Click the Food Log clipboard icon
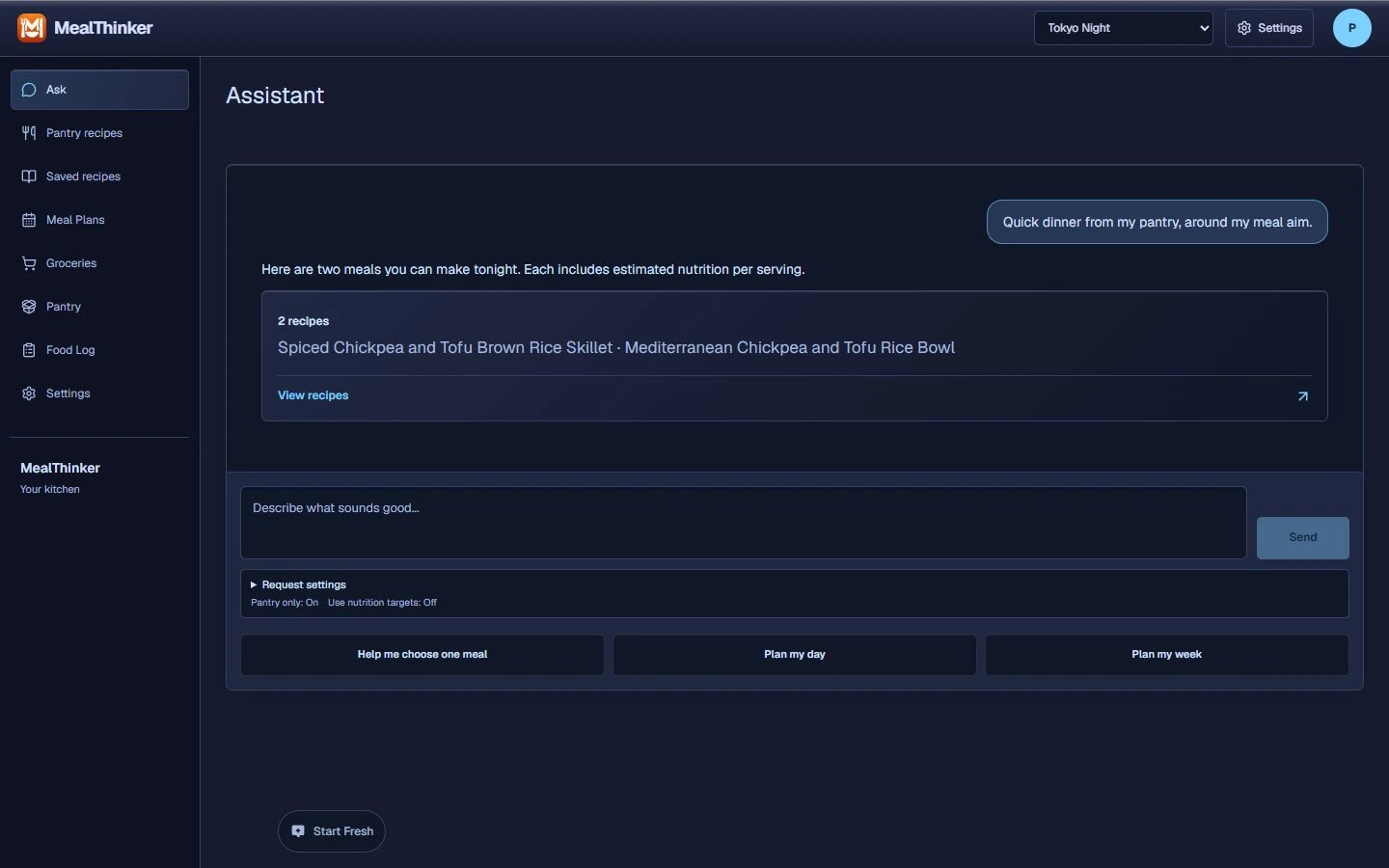 tap(29, 350)
